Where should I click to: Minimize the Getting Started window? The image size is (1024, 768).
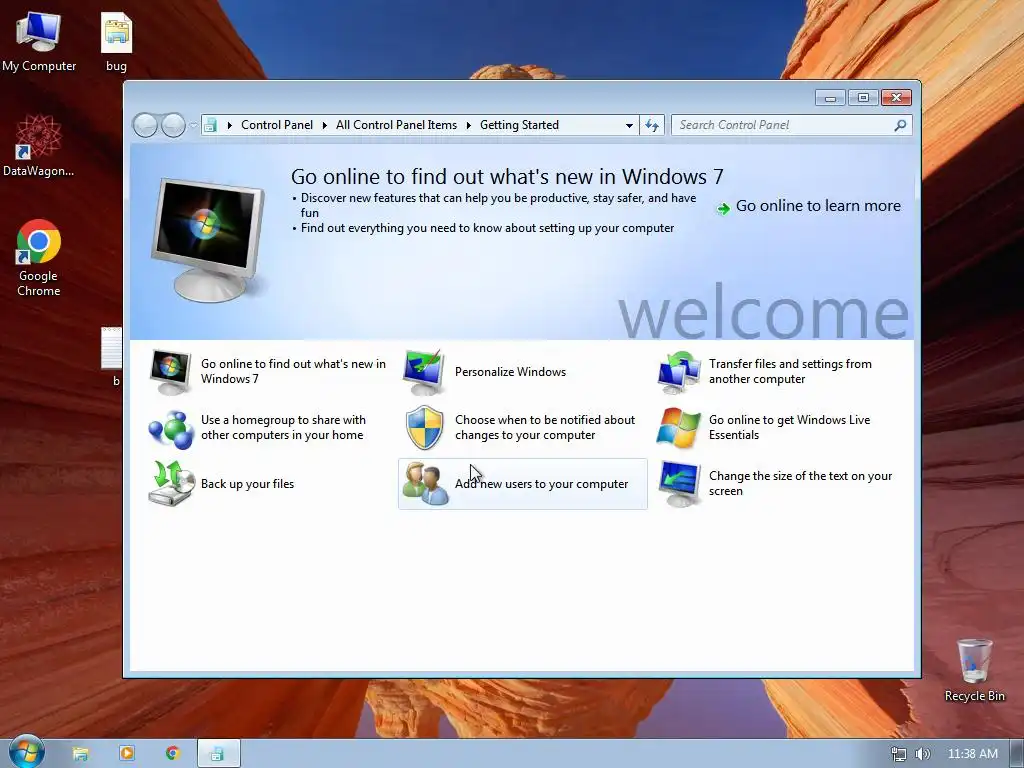click(x=830, y=98)
